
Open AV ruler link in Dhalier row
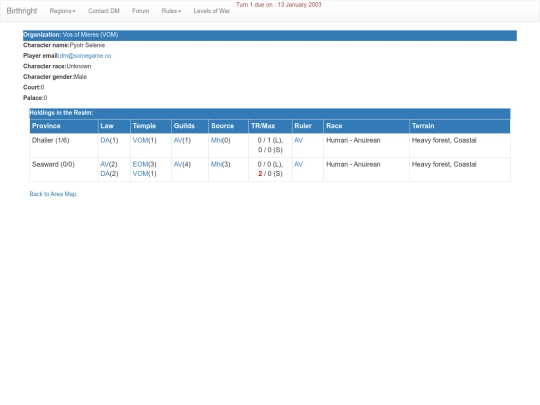299,141
